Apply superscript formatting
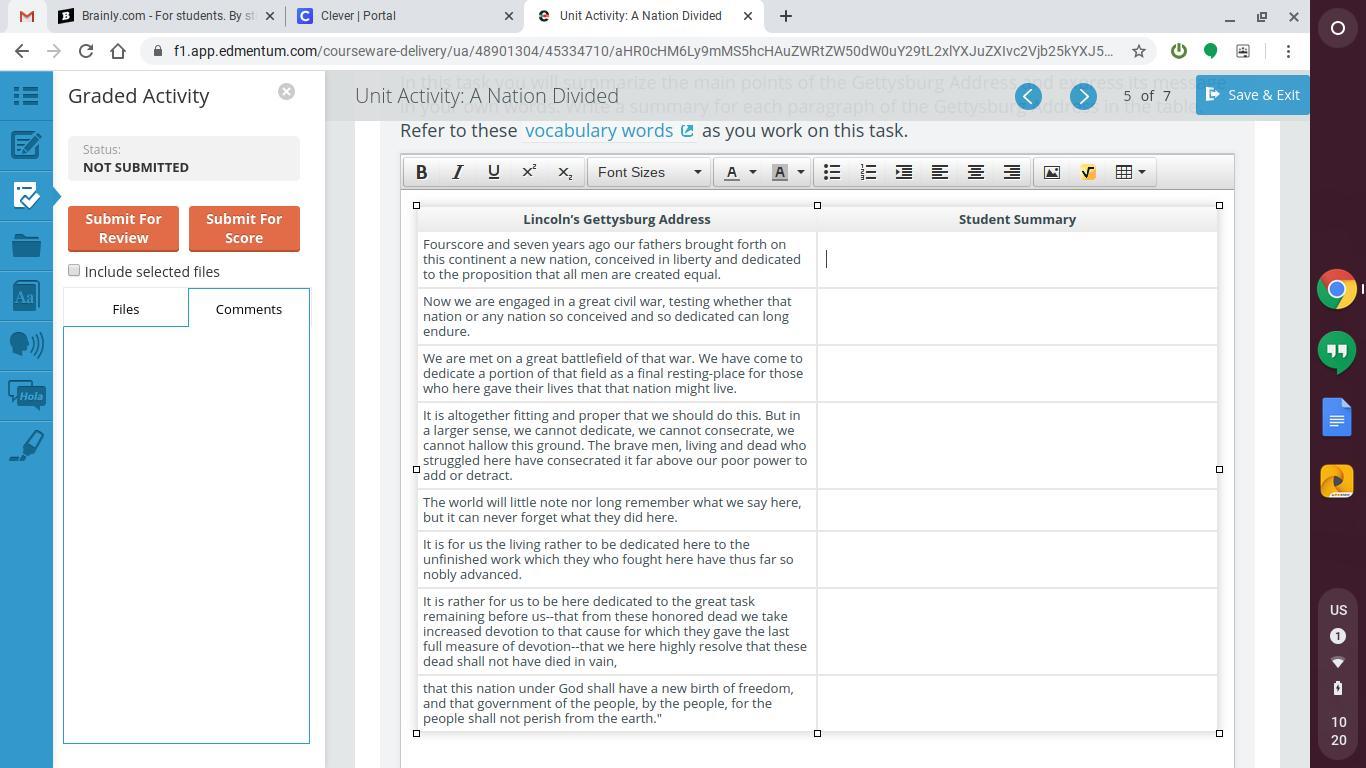Screen dimensions: 1366x768 point(529,172)
